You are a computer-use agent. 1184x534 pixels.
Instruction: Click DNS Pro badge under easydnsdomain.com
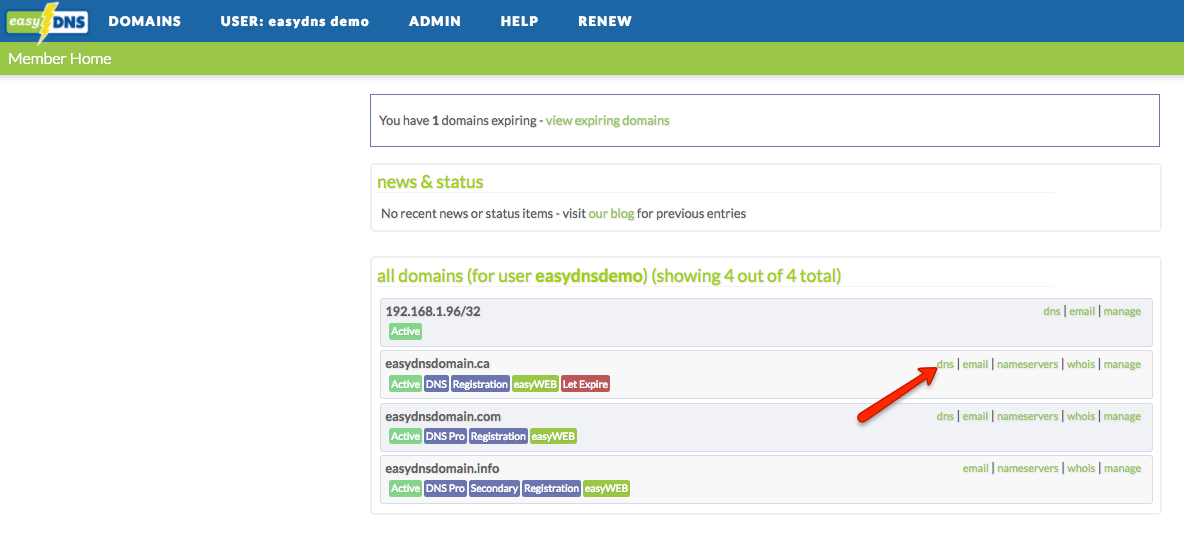click(x=446, y=437)
